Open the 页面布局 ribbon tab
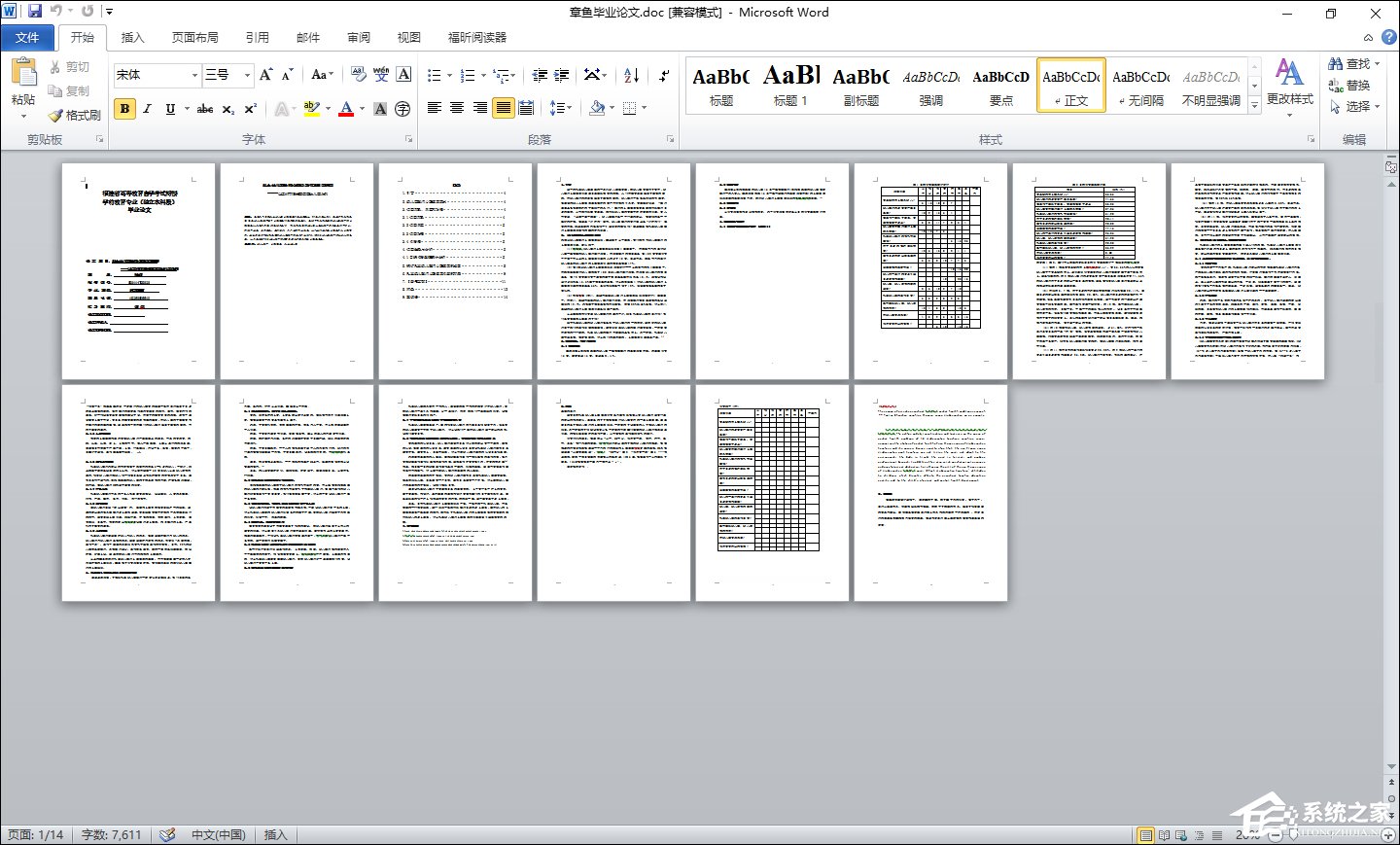The height and width of the screenshot is (845, 1400). (x=194, y=37)
